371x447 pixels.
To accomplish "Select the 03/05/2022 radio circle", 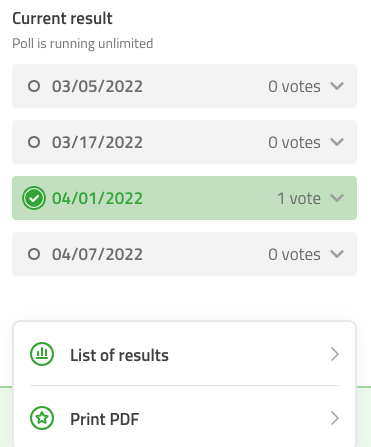I will tap(34, 86).
